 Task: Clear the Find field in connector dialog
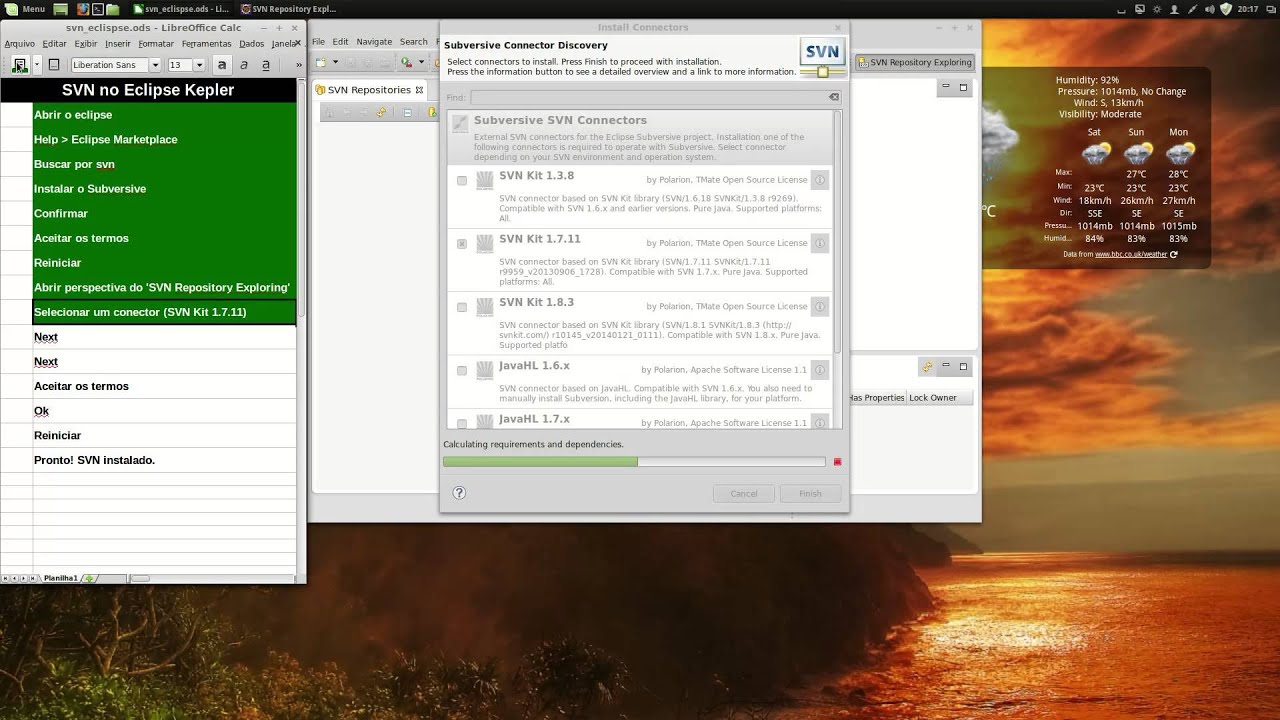(x=834, y=97)
